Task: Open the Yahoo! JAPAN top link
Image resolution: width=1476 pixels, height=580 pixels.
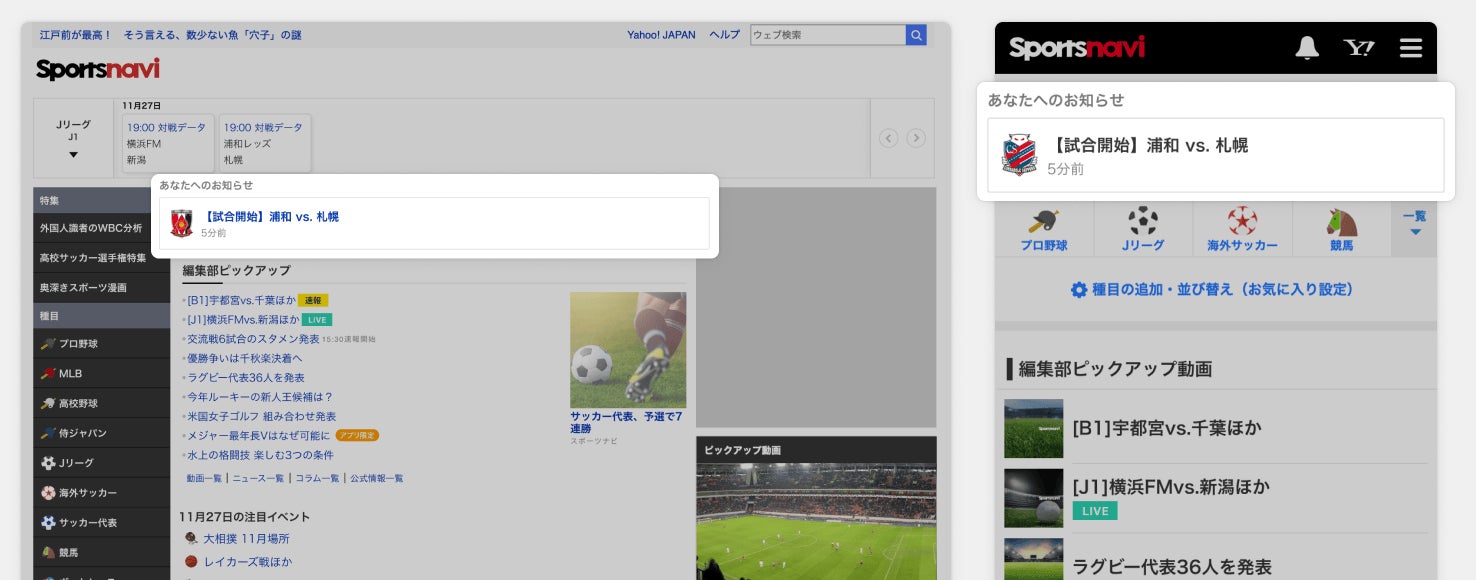Action: [661, 35]
